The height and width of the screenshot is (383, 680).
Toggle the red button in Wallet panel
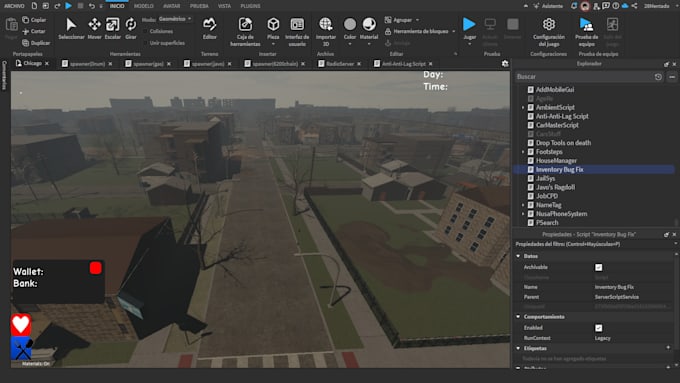95,268
